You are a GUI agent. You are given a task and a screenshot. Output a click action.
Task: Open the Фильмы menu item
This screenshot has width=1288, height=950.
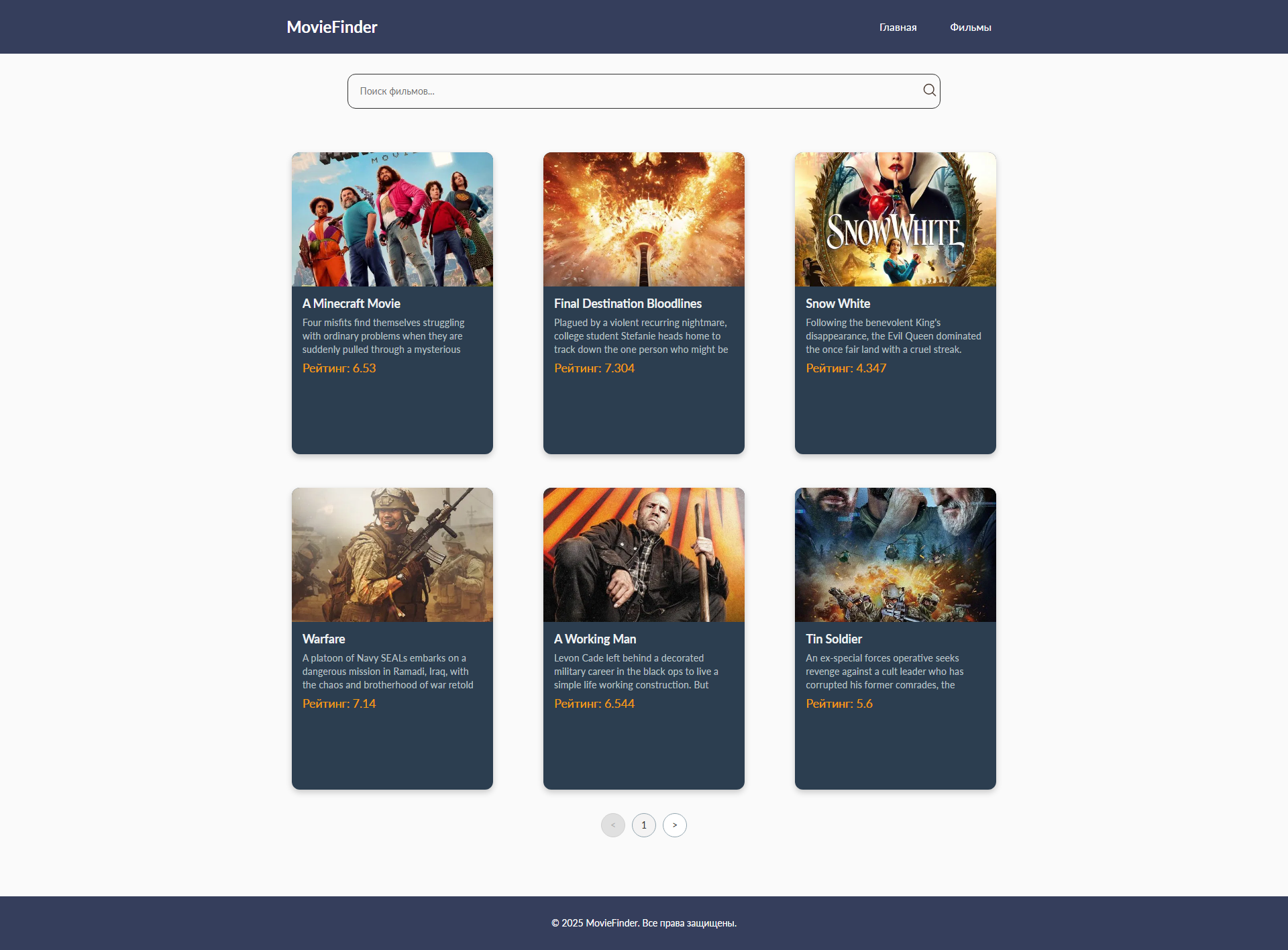point(971,27)
